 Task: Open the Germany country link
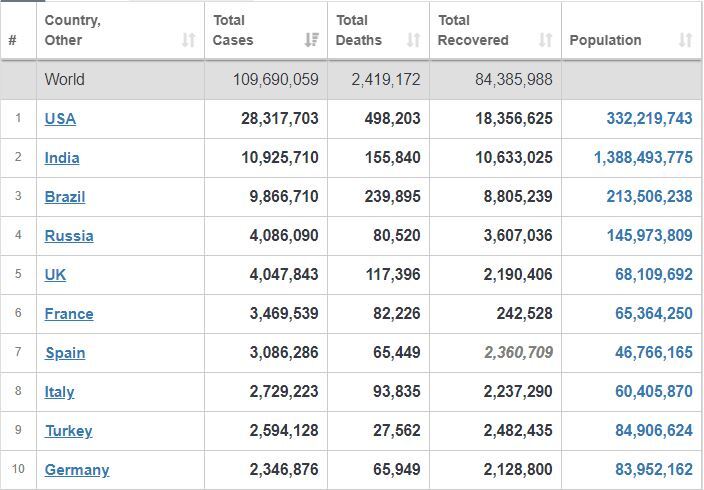click(x=77, y=470)
